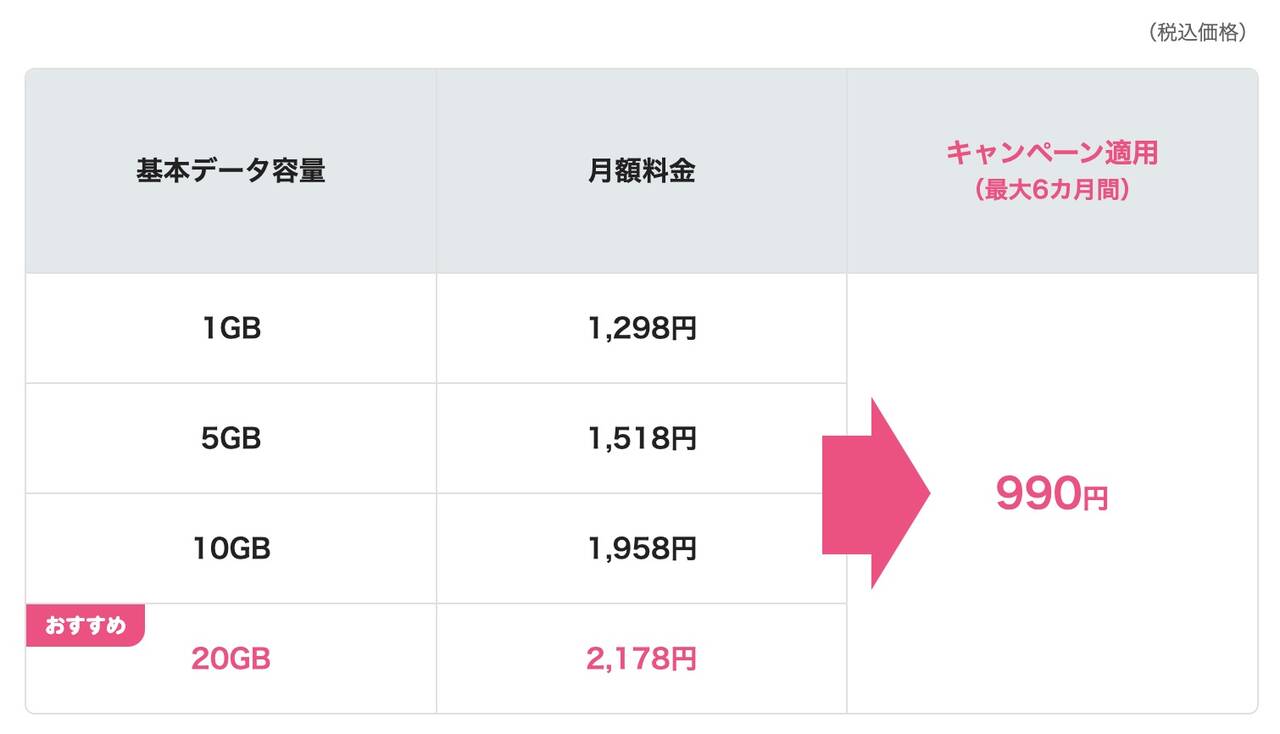Click blank area directly below 990円 price
The height and width of the screenshot is (734, 1280).
(x=1052, y=610)
